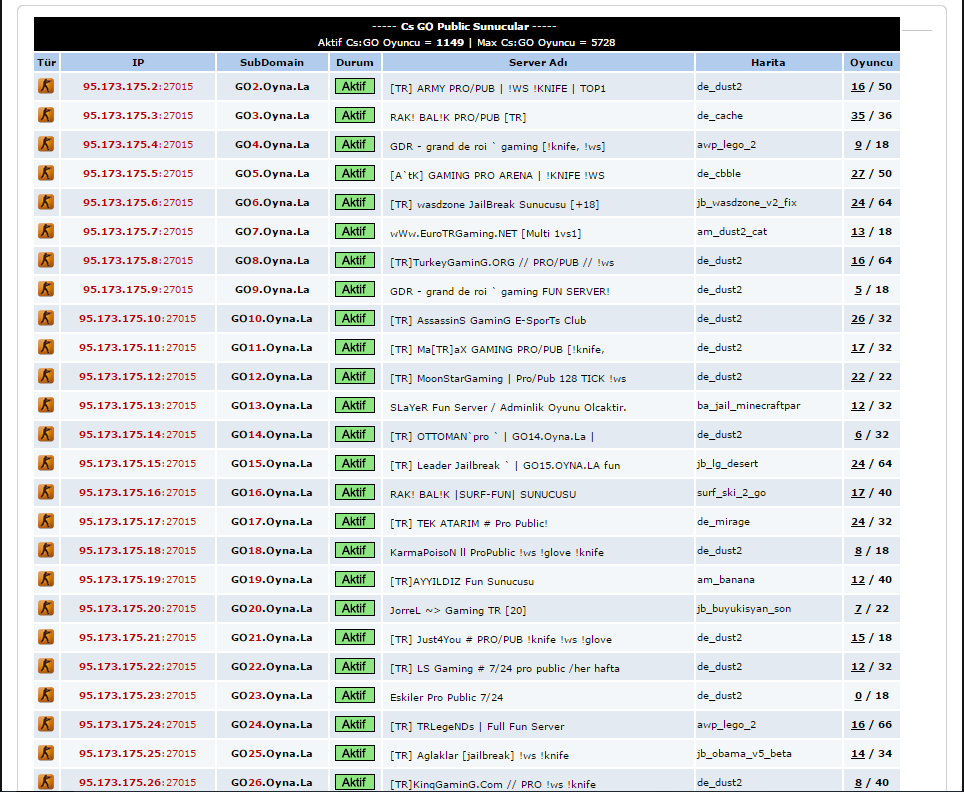Click server name wWw.EuroTRGaming.NET [Multi 1vs1]
This screenshot has width=964, height=792.
point(486,234)
